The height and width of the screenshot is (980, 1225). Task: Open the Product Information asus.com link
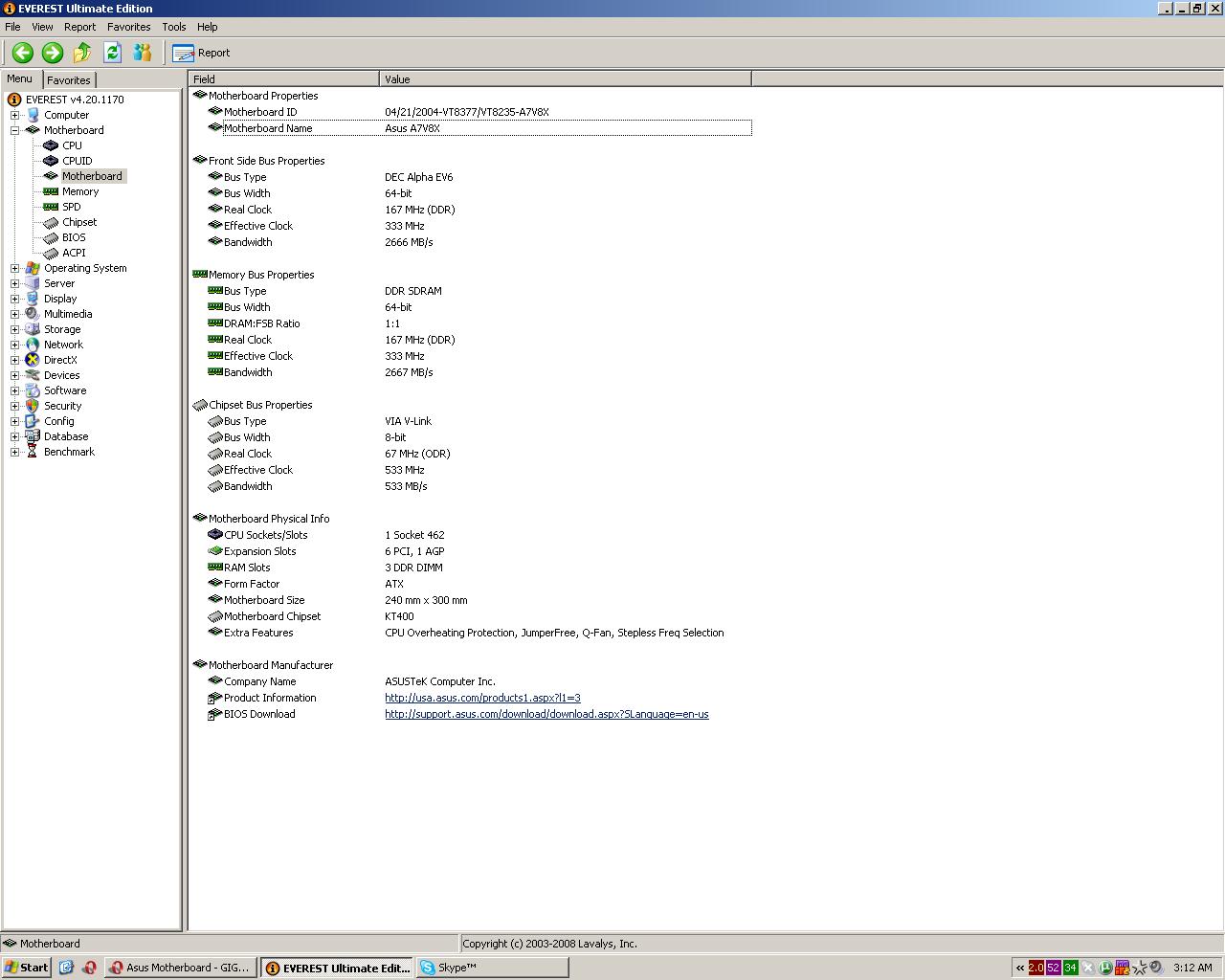tap(482, 698)
